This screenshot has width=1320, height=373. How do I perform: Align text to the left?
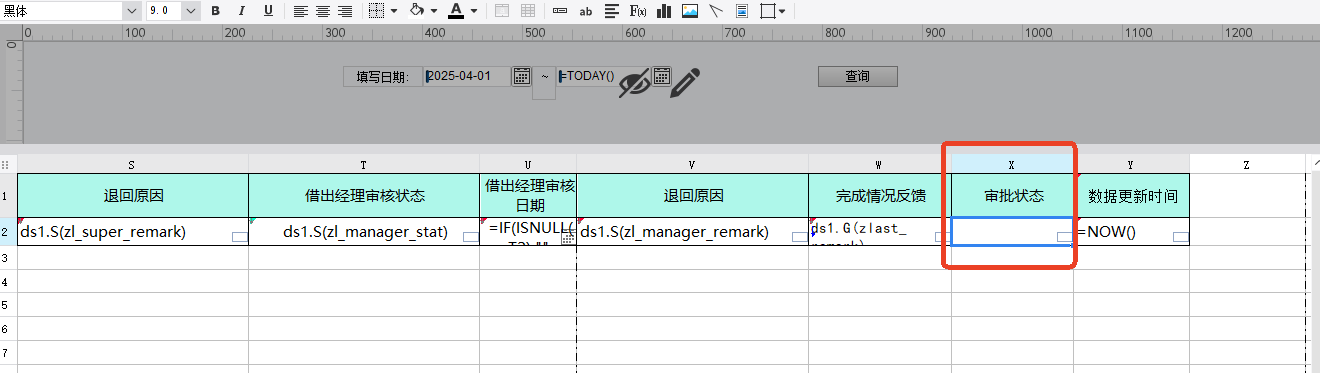click(x=301, y=11)
